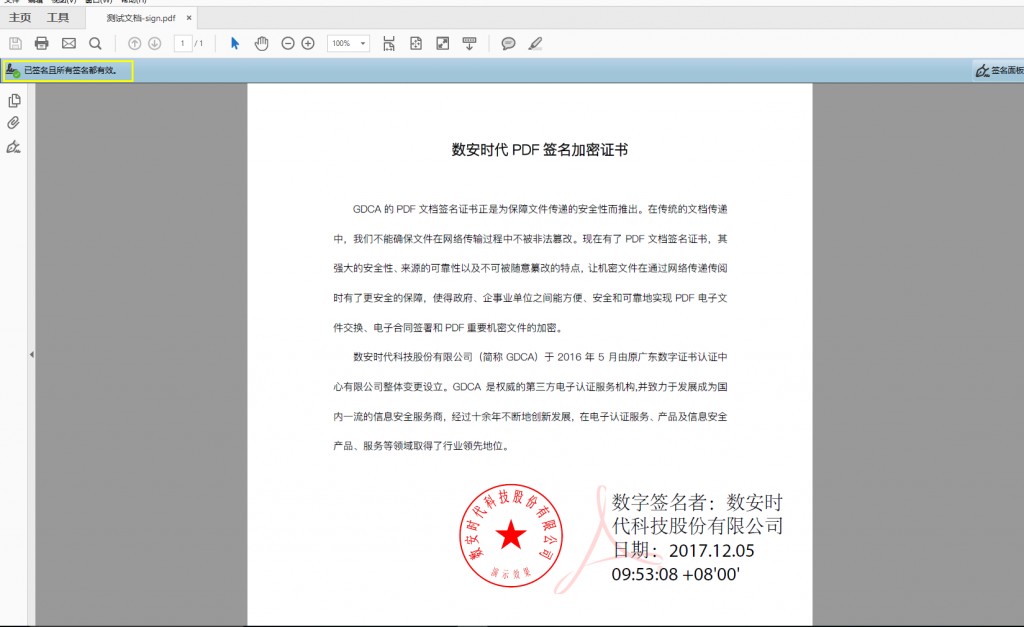Image resolution: width=1024 pixels, height=627 pixels.
Task: Open the Find text magnifier tool
Action: [95, 44]
